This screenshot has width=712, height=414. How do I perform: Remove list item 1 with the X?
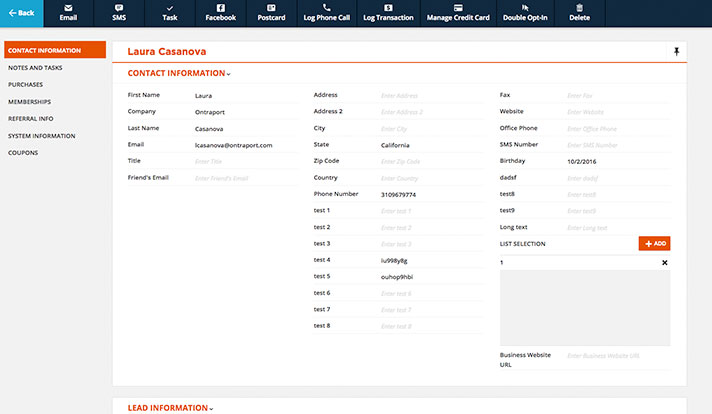(664, 262)
